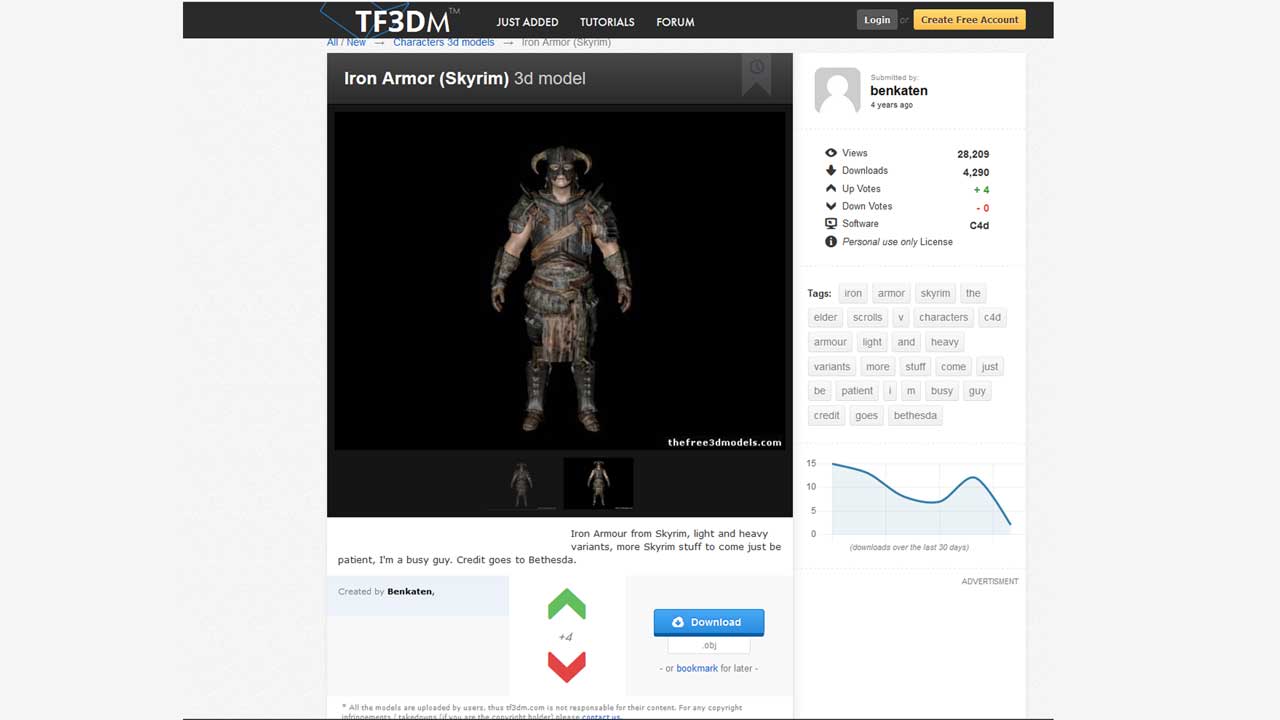Open the Just Added page
This screenshot has height=720, width=1280.
click(527, 22)
